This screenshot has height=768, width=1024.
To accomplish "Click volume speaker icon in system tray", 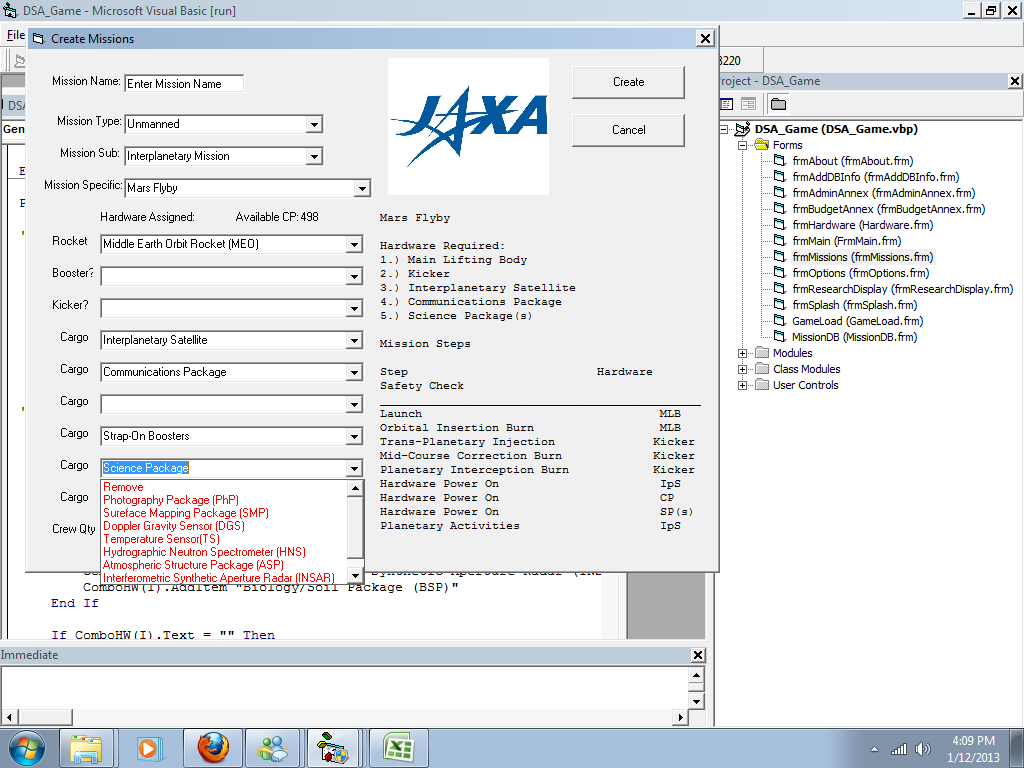I will pos(923,749).
